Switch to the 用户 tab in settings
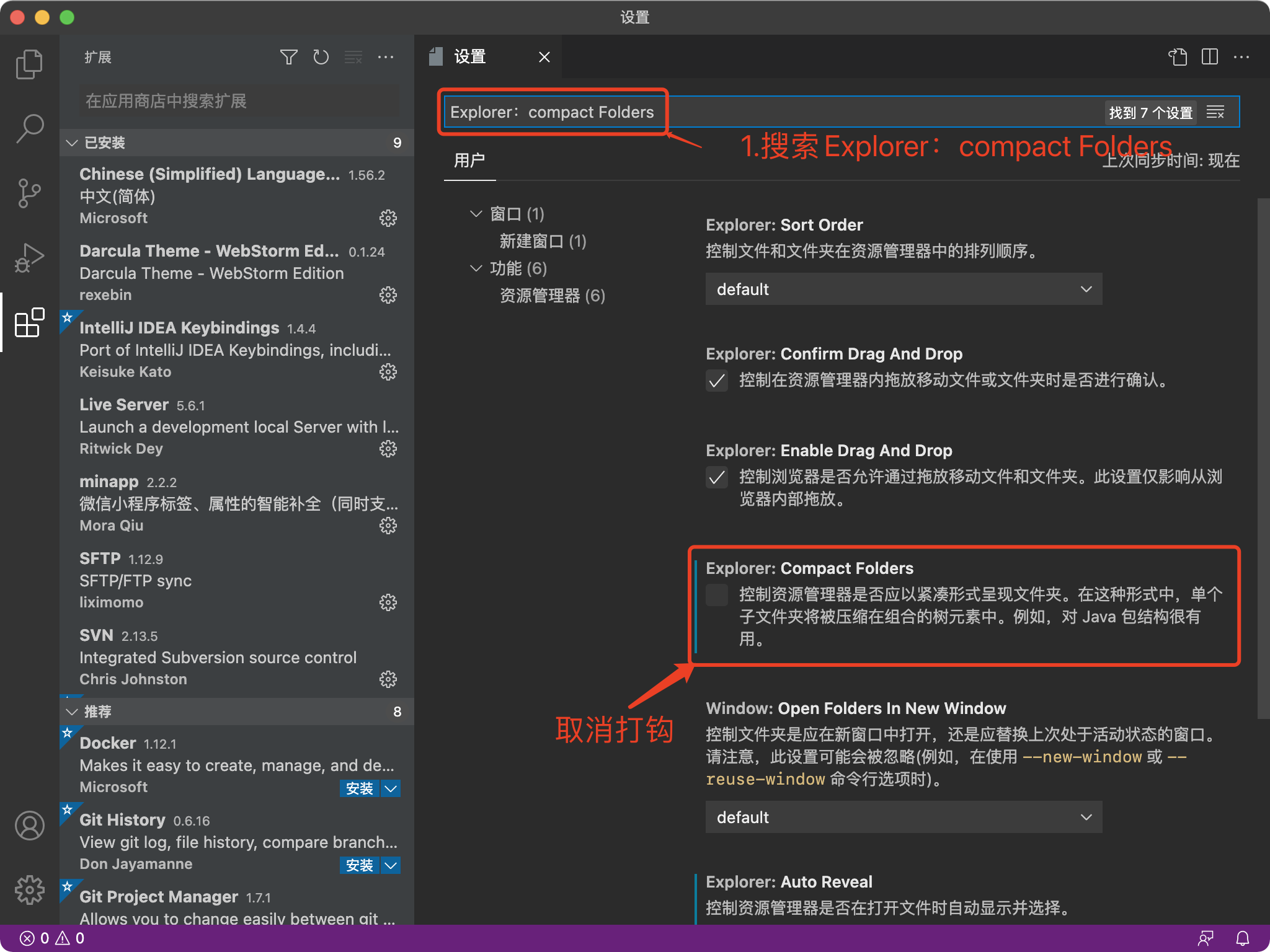1270x952 pixels. tap(469, 161)
